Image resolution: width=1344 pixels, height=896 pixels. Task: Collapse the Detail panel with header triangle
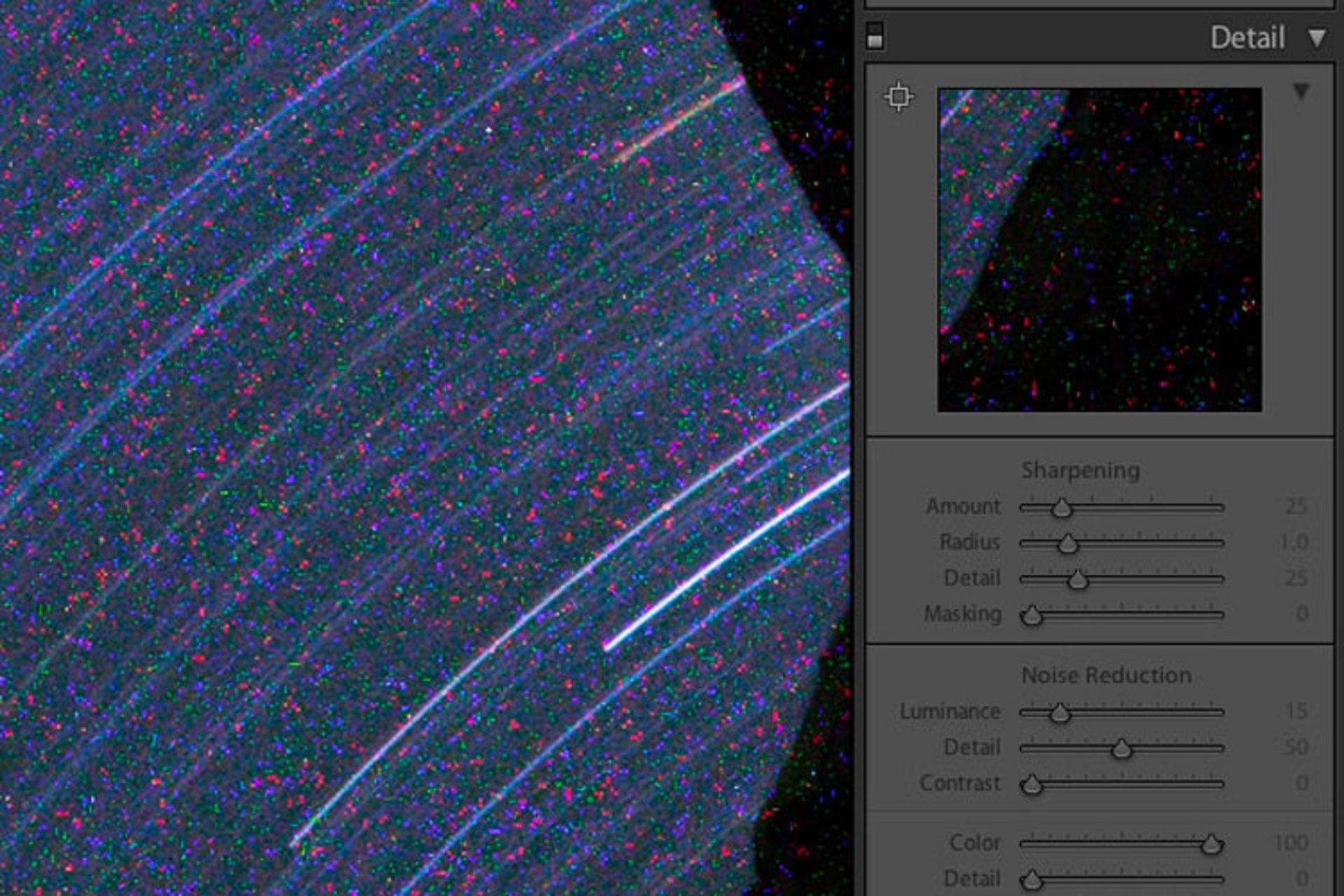click(1317, 38)
